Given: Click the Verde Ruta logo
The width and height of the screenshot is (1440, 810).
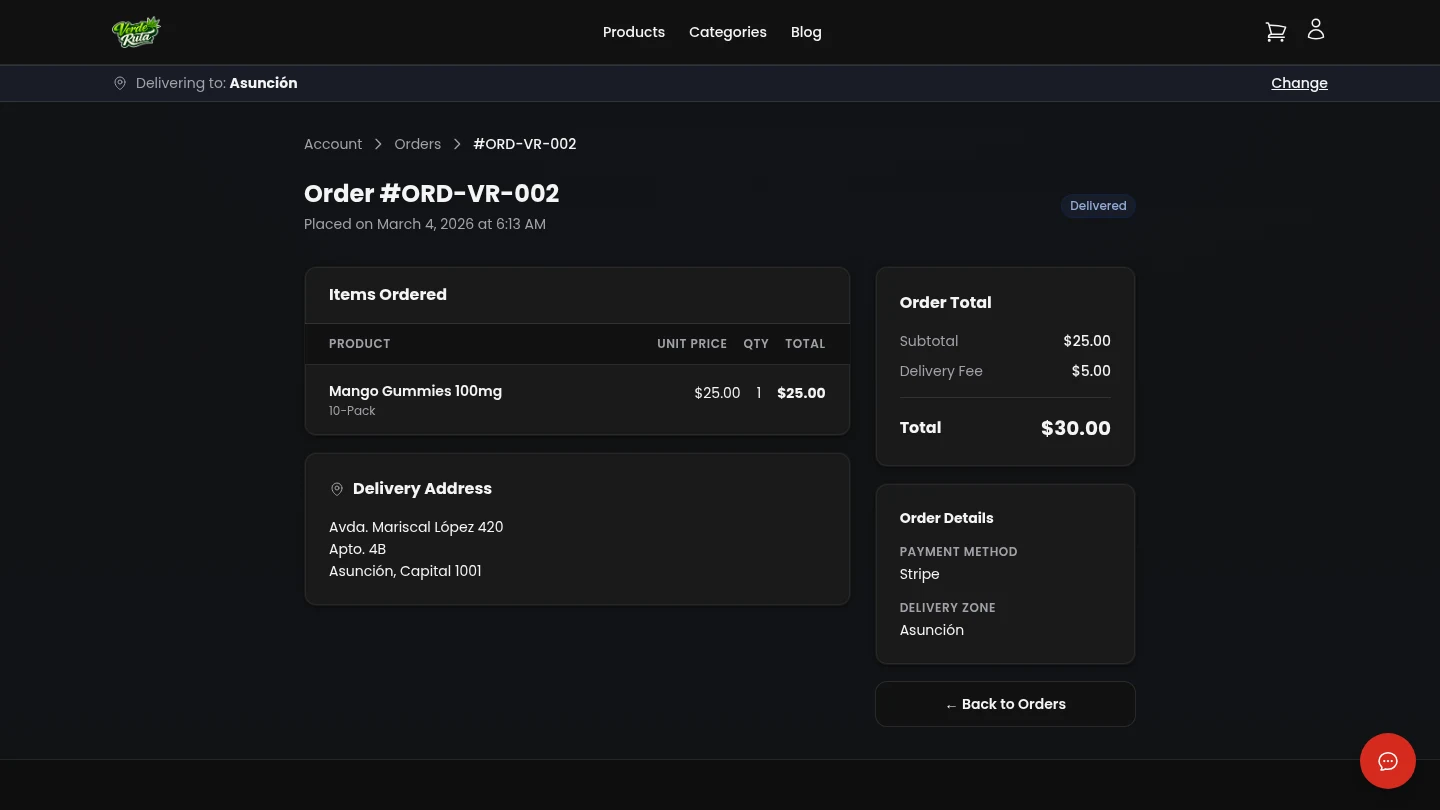Looking at the screenshot, I should (137, 31).
